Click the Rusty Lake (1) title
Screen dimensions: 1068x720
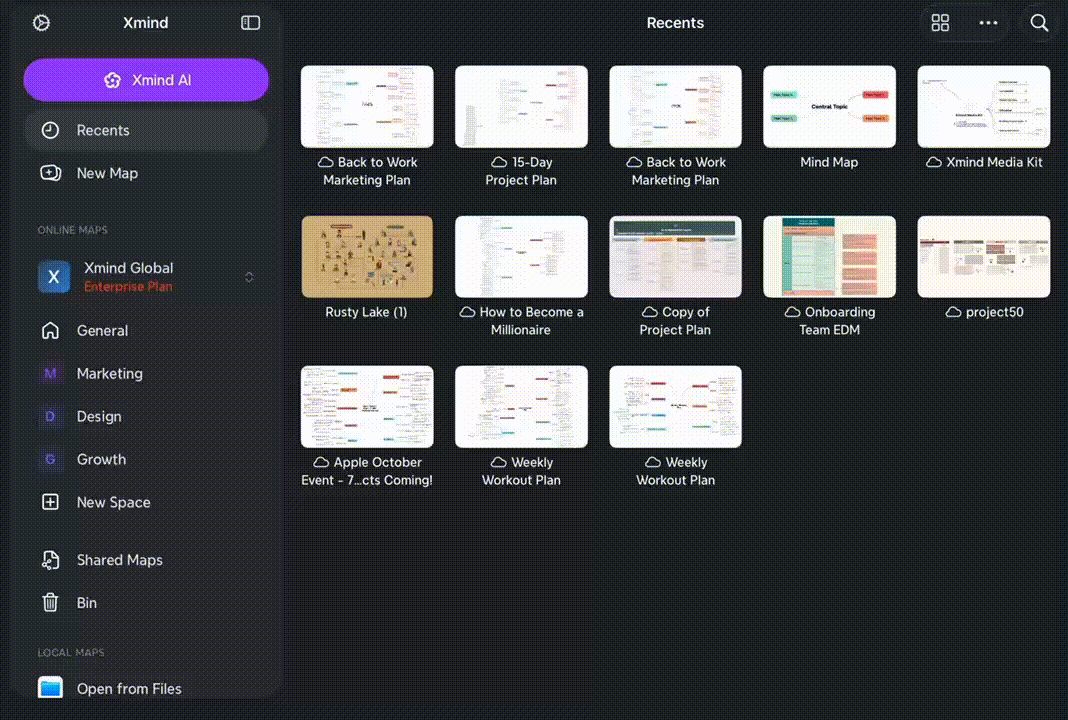click(x=366, y=312)
